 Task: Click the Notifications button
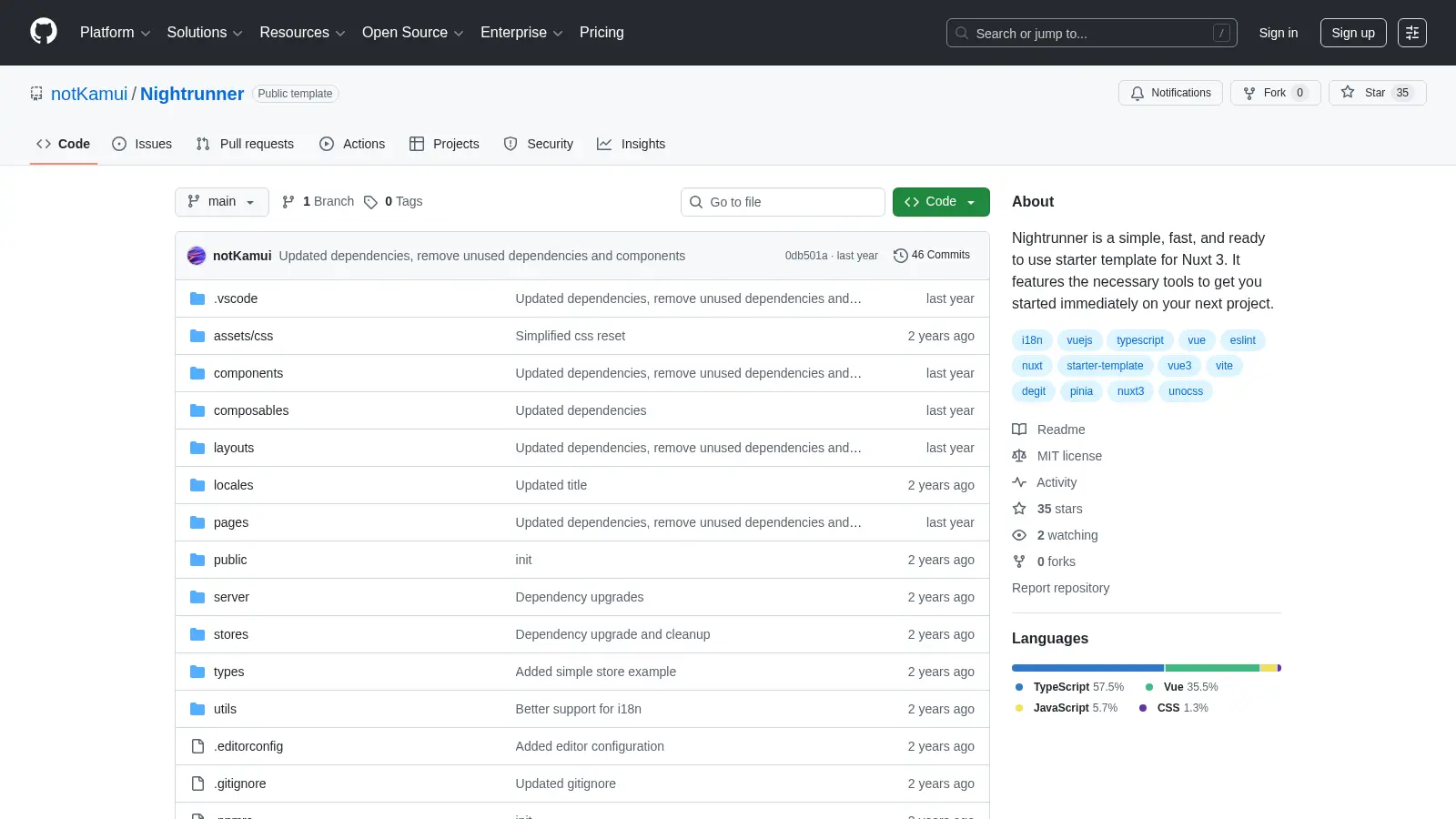pyautogui.click(x=1170, y=93)
